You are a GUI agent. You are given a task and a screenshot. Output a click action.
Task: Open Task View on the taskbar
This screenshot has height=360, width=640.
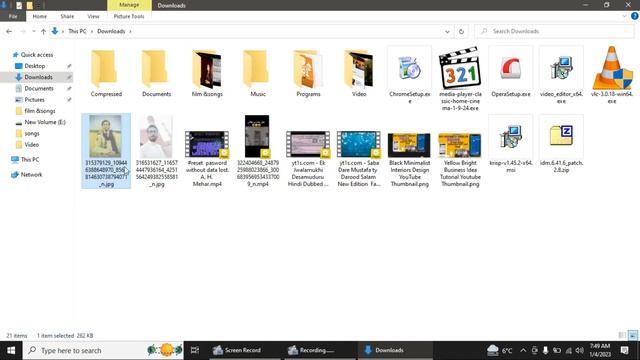point(195,350)
